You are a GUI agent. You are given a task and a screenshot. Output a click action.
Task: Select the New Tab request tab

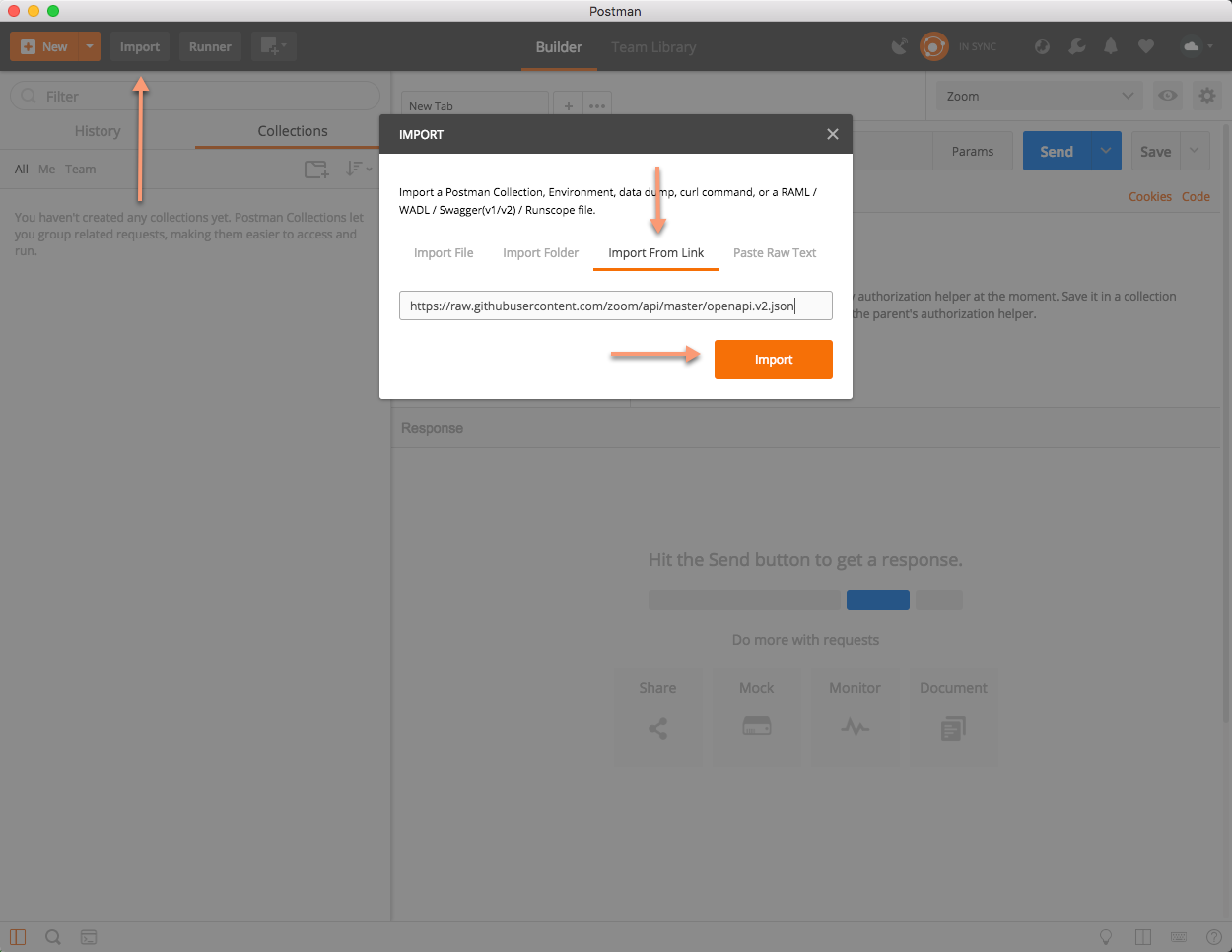coord(475,105)
